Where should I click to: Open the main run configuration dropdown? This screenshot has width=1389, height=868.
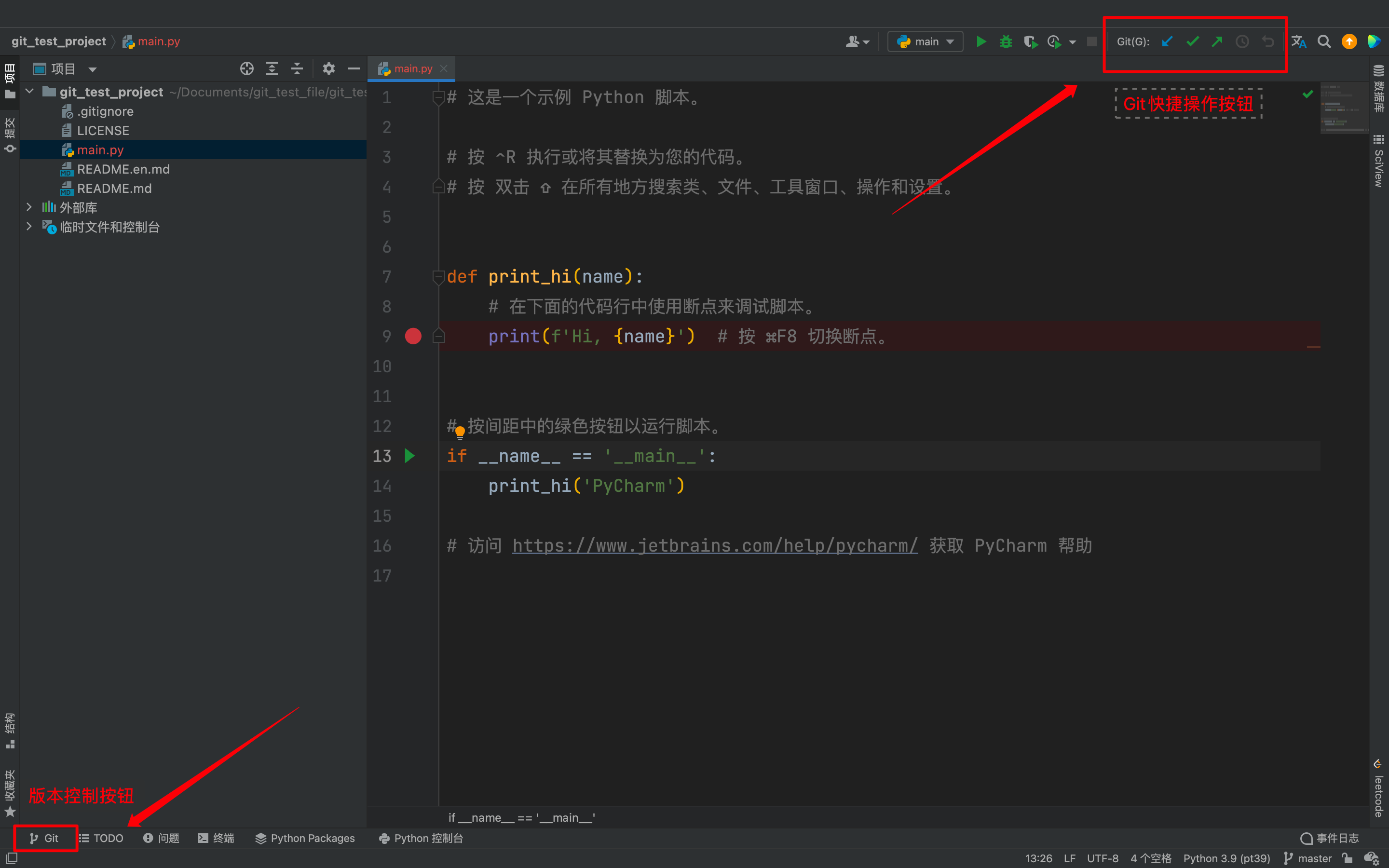click(x=925, y=42)
